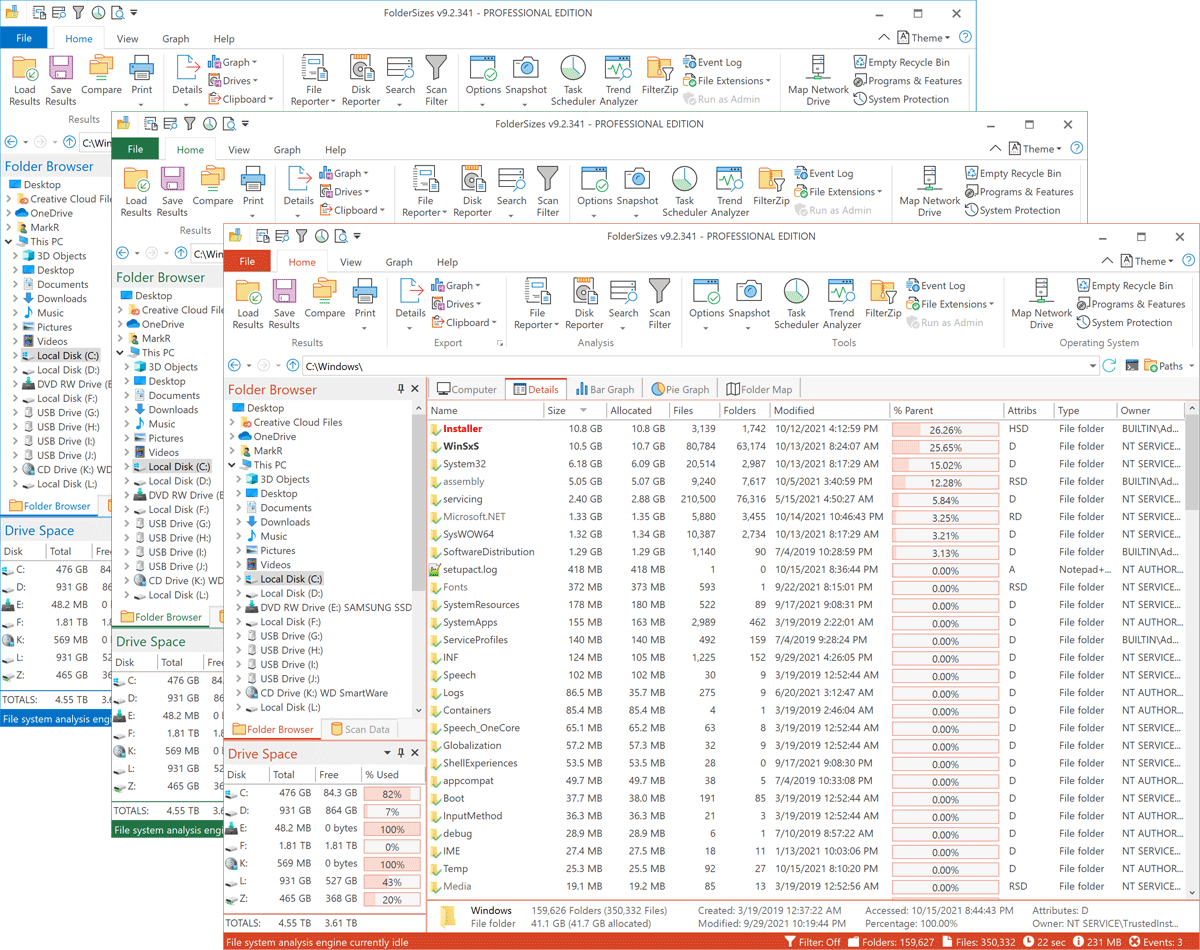Viewport: 1200px width, 950px height.
Task: Click Event Log in front window
Action: pos(936,285)
